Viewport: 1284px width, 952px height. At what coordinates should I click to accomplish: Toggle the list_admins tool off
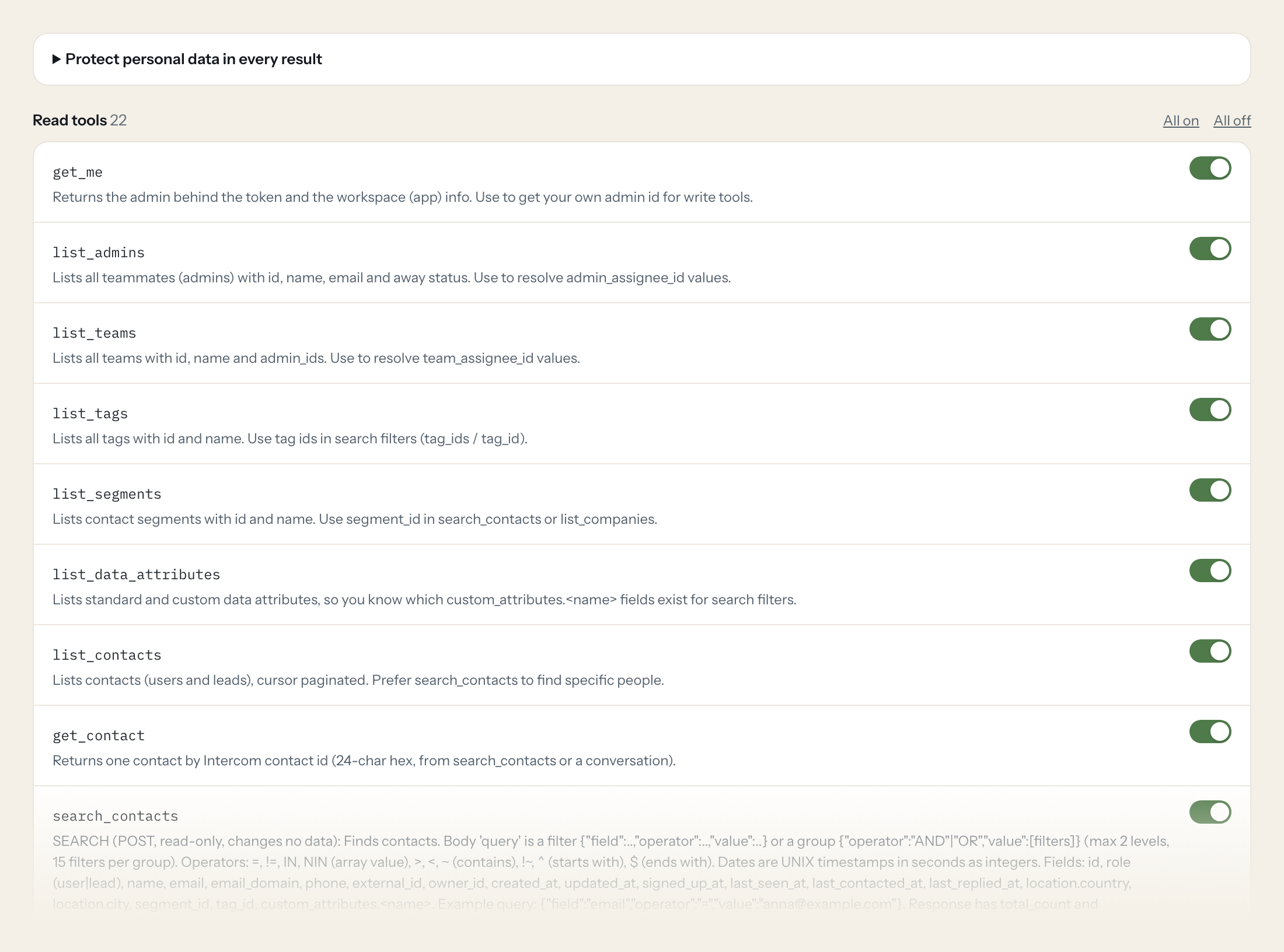pyautogui.click(x=1210, y=249)
